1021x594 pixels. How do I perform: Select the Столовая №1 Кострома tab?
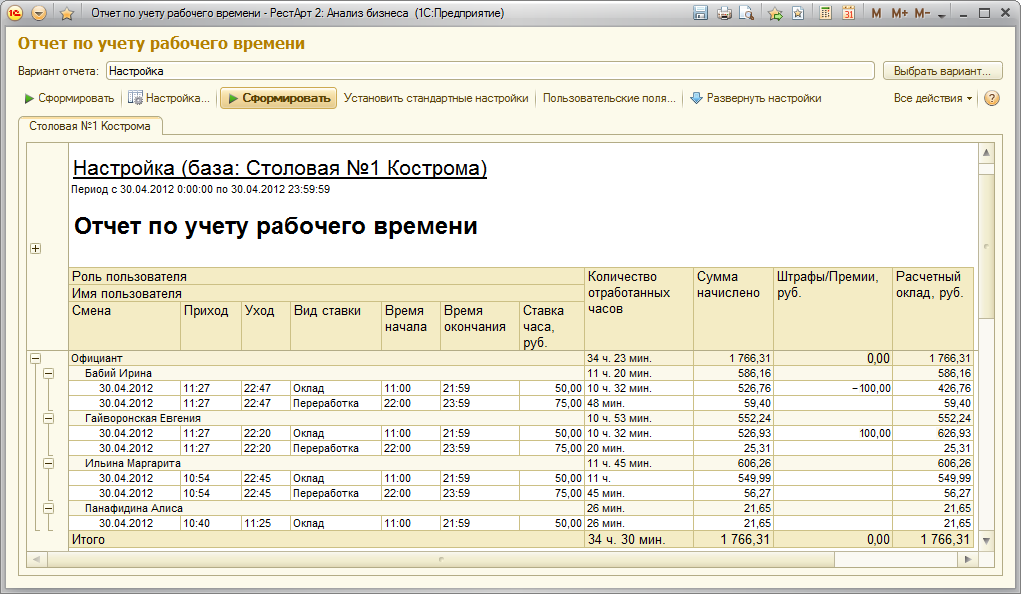(90, 126)
